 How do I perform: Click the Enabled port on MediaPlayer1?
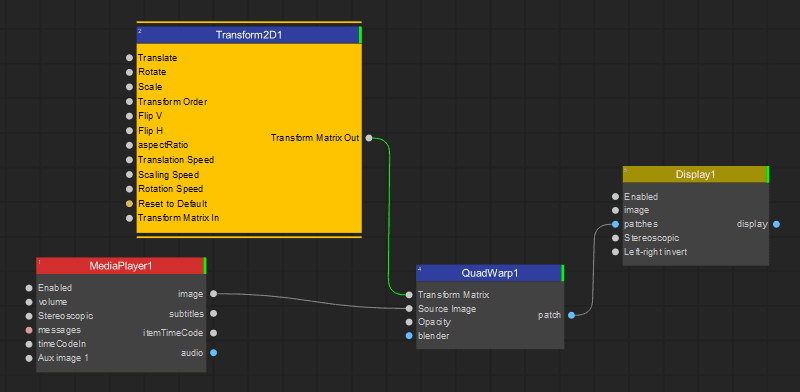click(29, 288)
